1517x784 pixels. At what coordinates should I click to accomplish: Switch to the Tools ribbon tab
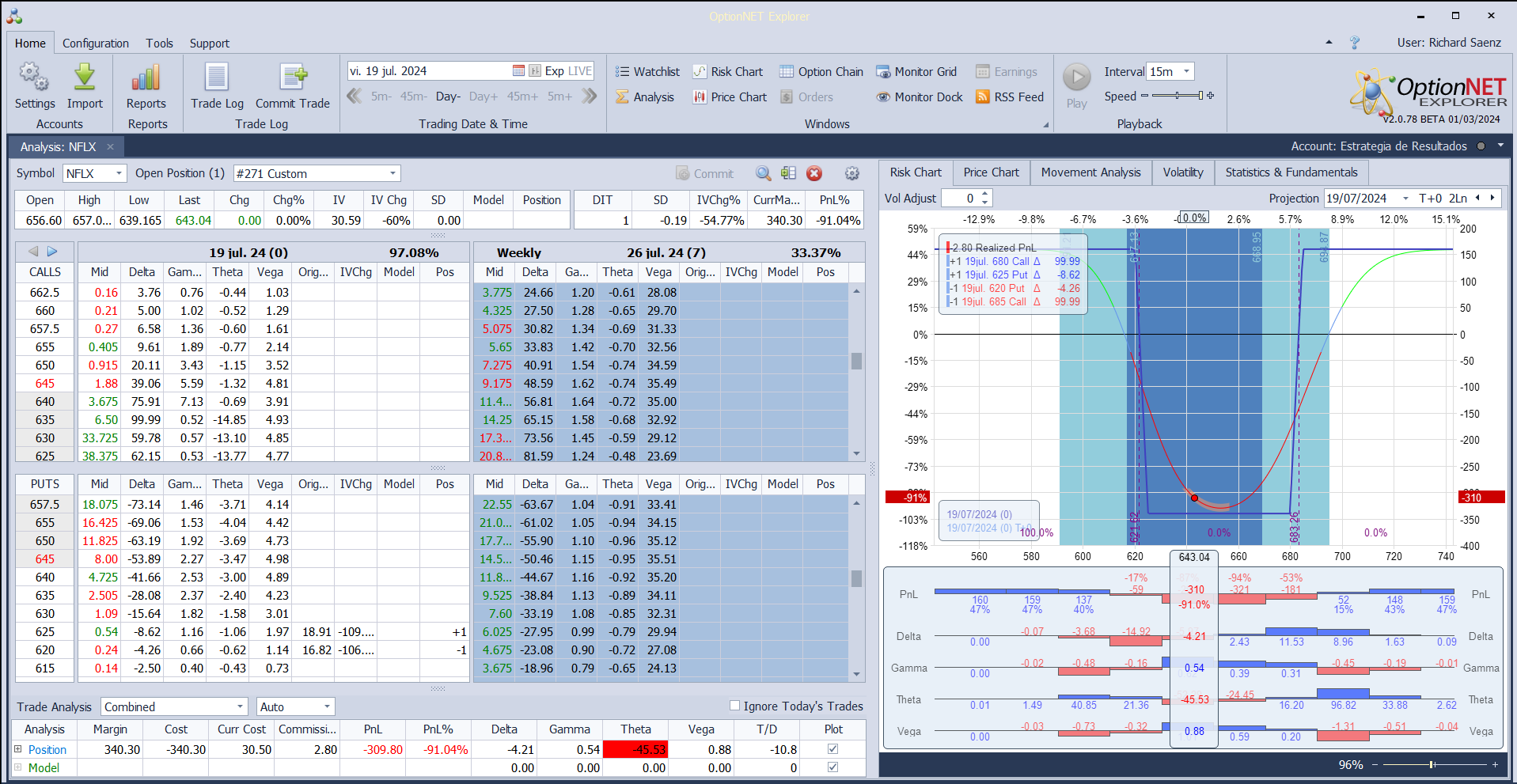[x=159, y=44]
